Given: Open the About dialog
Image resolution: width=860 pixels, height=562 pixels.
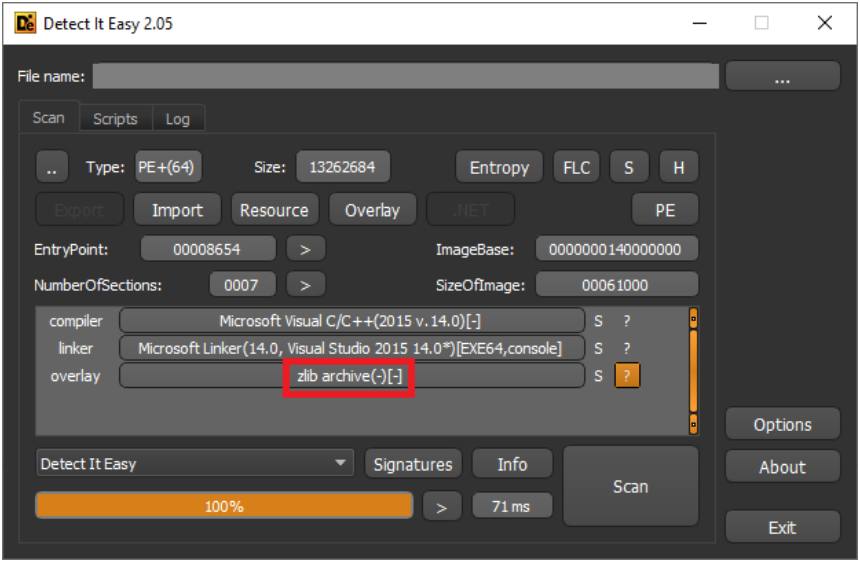Looking at the screenshot, I should tap(782, 467).
